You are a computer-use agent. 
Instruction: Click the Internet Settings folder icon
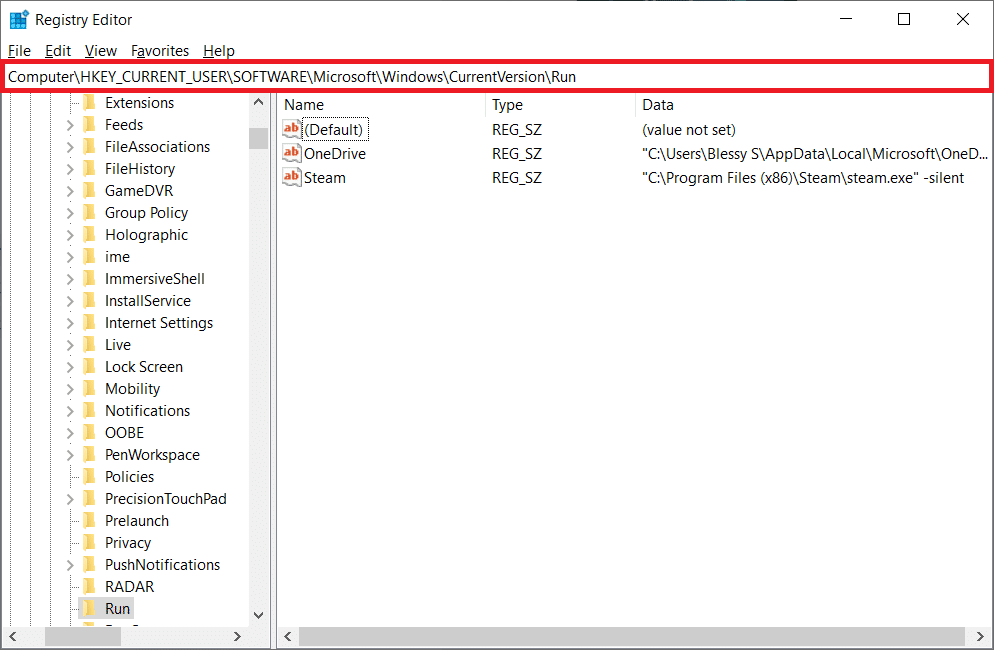90,322
